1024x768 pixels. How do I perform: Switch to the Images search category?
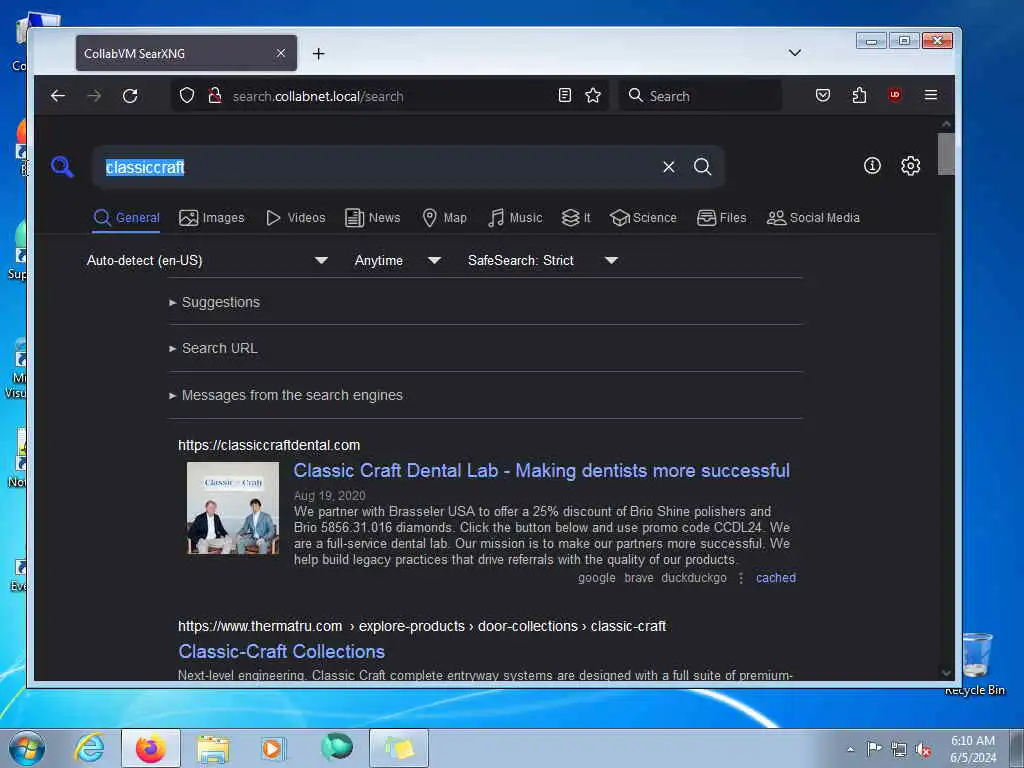point(212,218)
